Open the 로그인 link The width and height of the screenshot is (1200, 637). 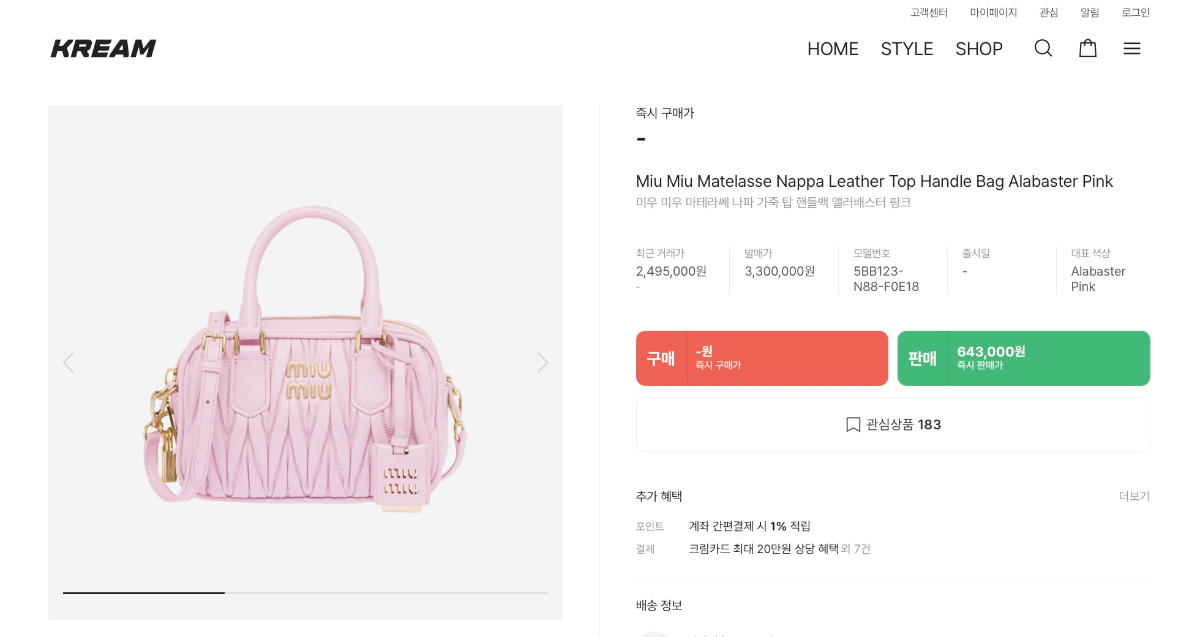click(x=1135, y=13)
